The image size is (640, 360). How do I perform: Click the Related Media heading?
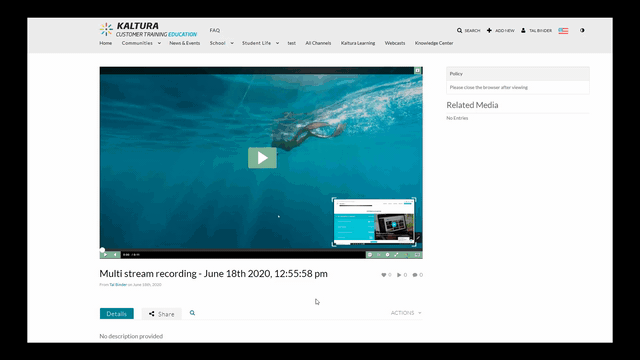(x=472, y=105)
